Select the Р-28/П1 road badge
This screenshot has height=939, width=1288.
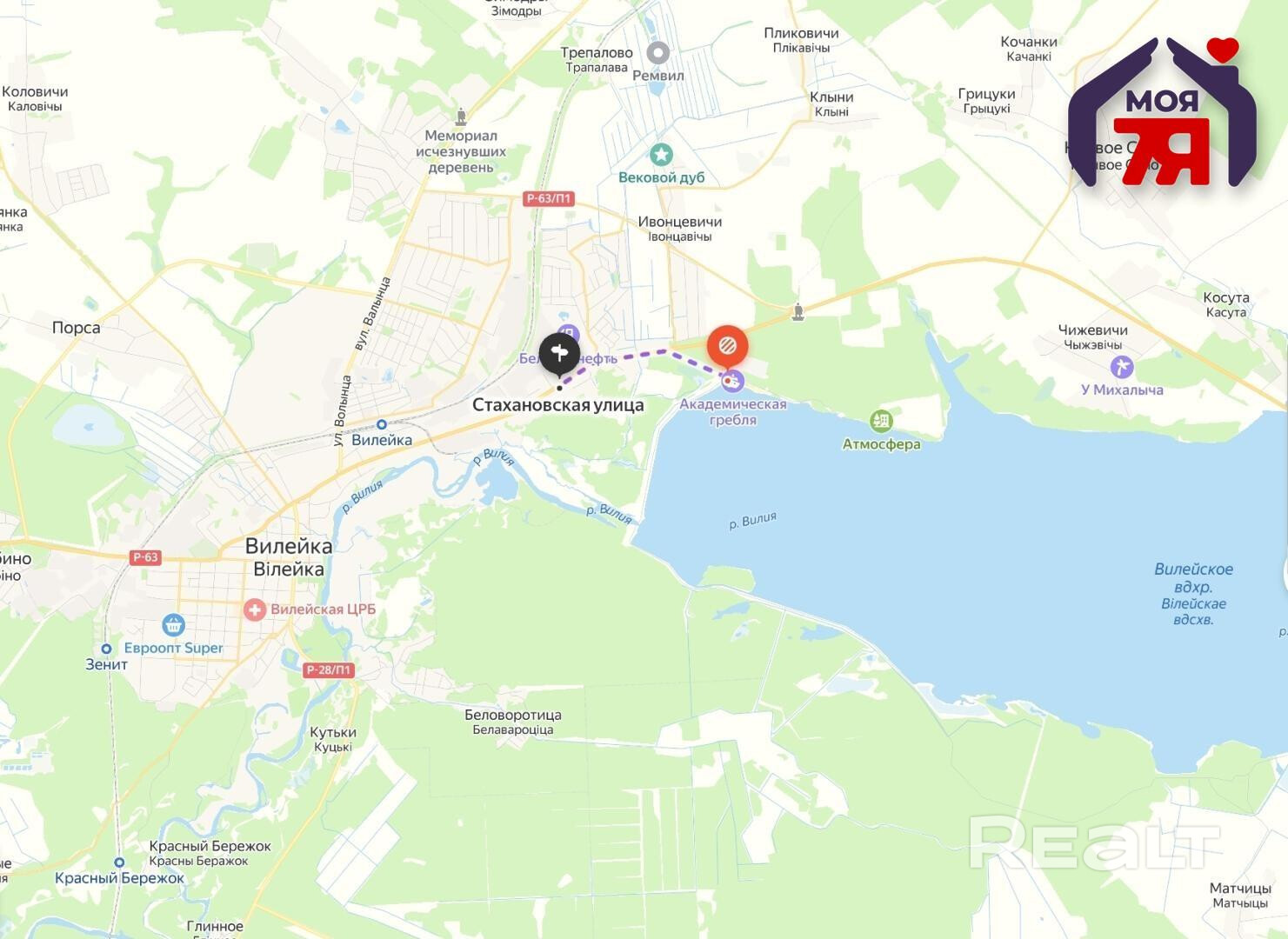pos(330,670)
